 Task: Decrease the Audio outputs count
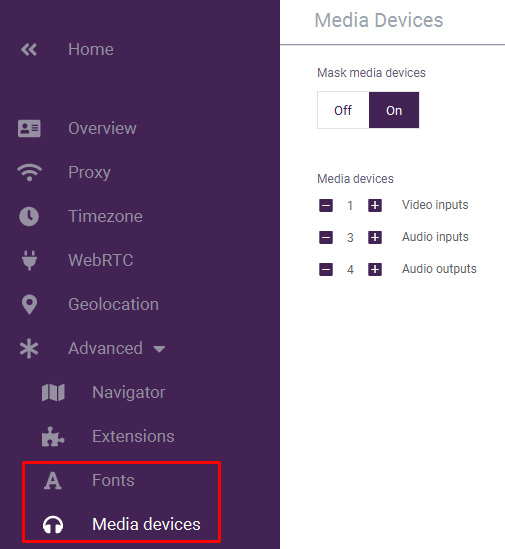326,270
